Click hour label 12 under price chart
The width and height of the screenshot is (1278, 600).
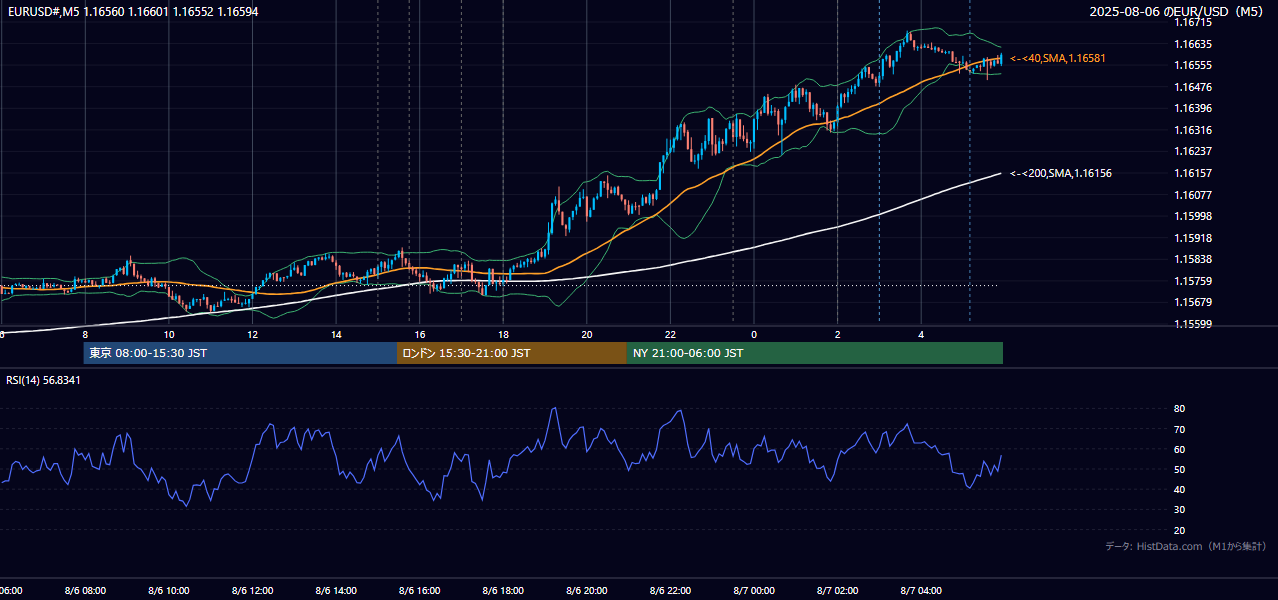click(x=253, y=334)
